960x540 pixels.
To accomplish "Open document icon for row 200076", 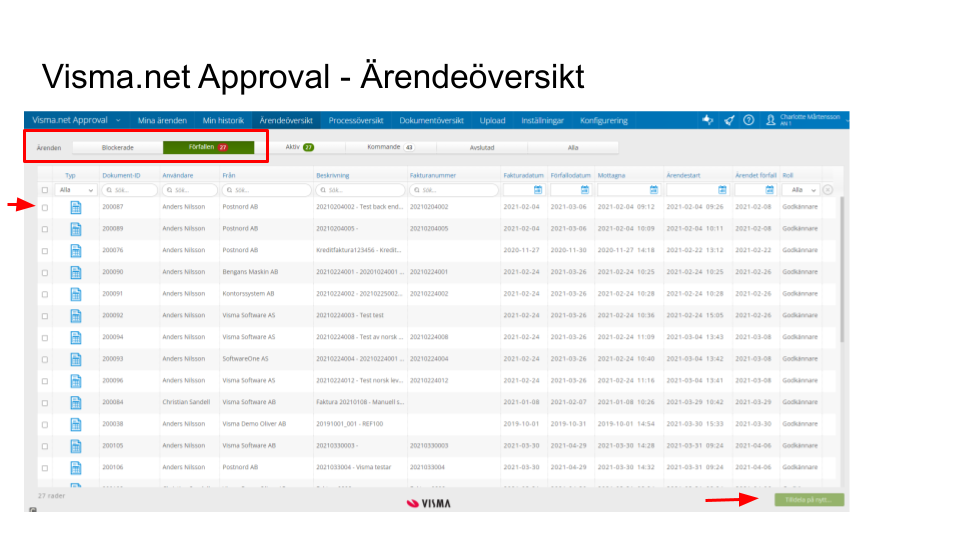I will click(75, 251).
